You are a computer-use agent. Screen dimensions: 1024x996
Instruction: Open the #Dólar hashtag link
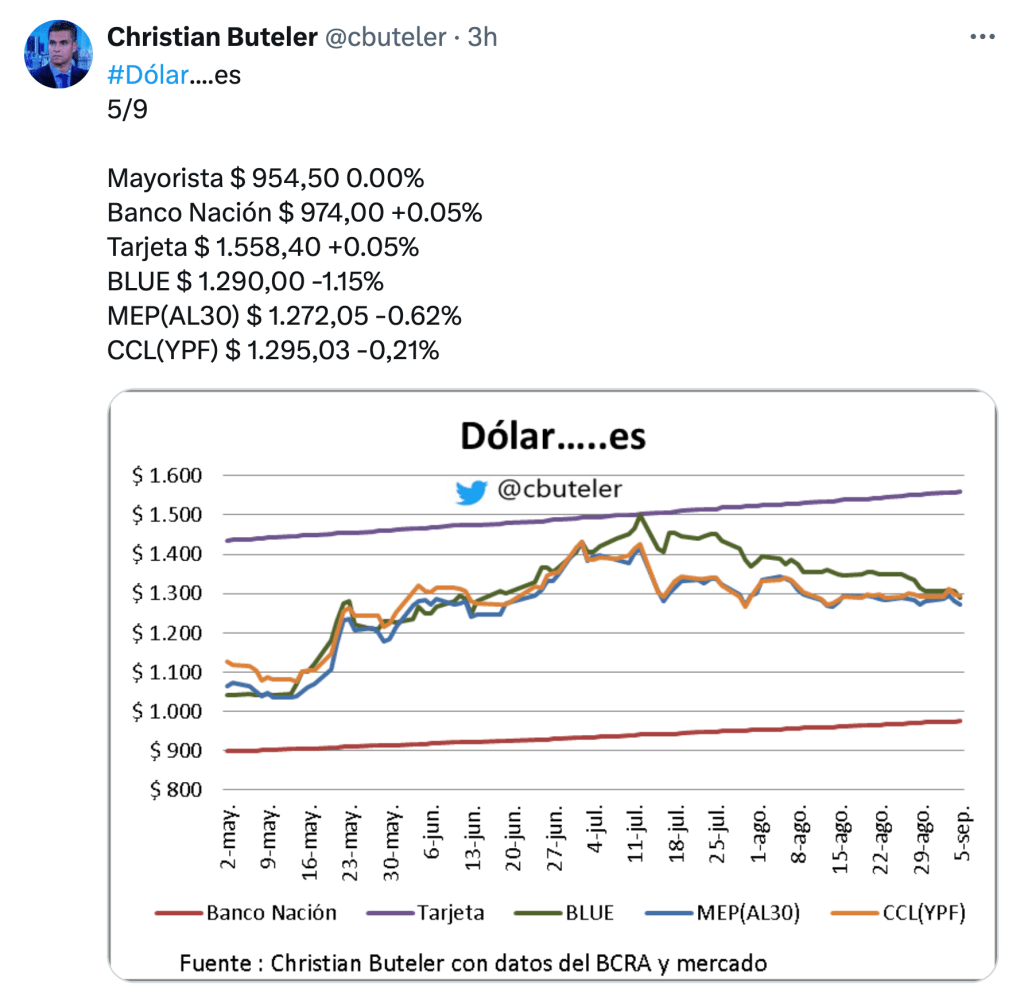point(147,75)
